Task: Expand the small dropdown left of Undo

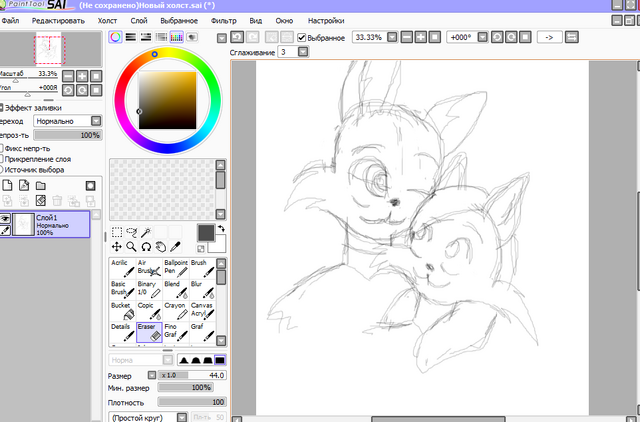Action: click(222, 38)
